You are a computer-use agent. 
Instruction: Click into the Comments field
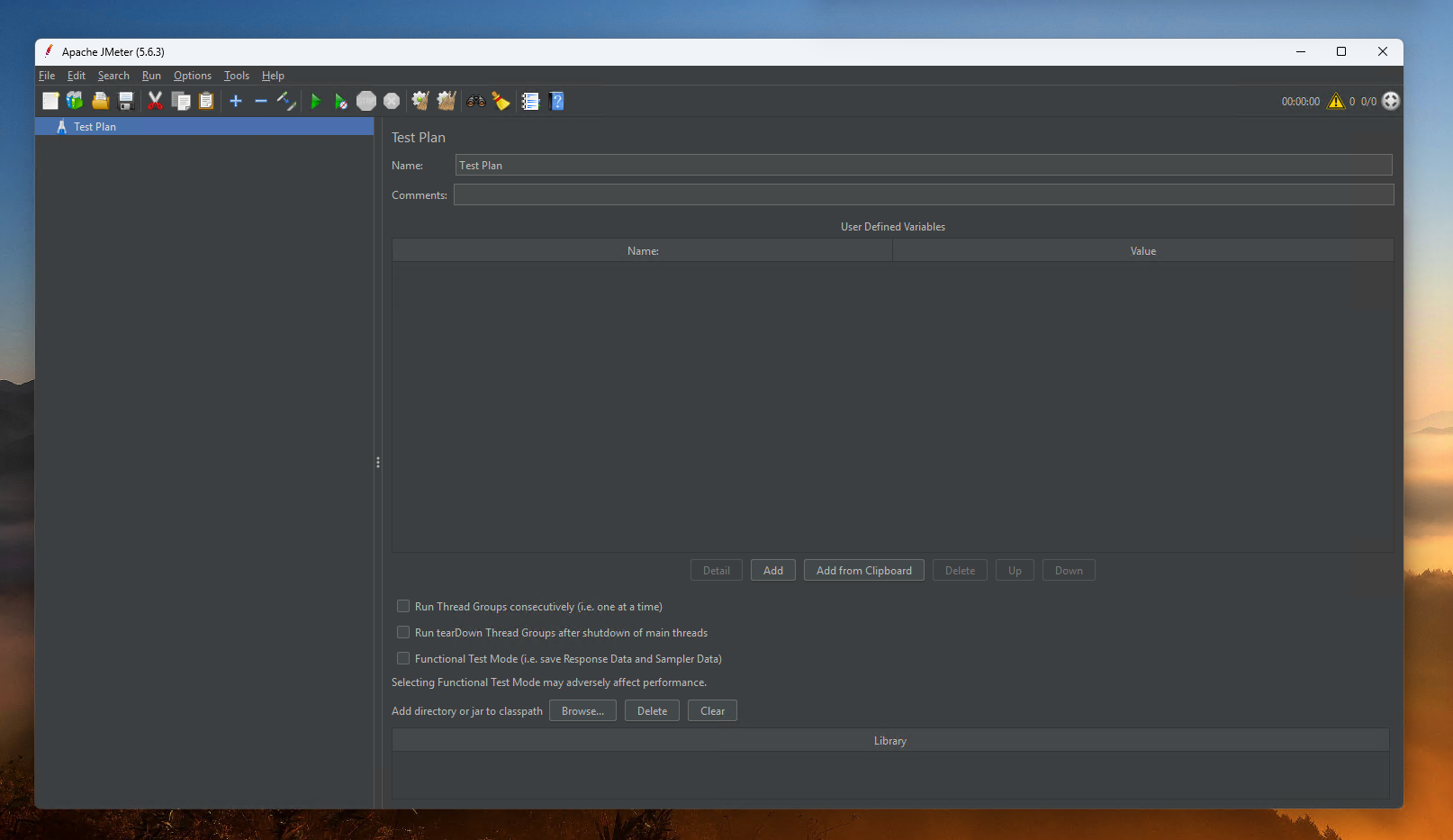pyautogui.click(x=924, y=195)
